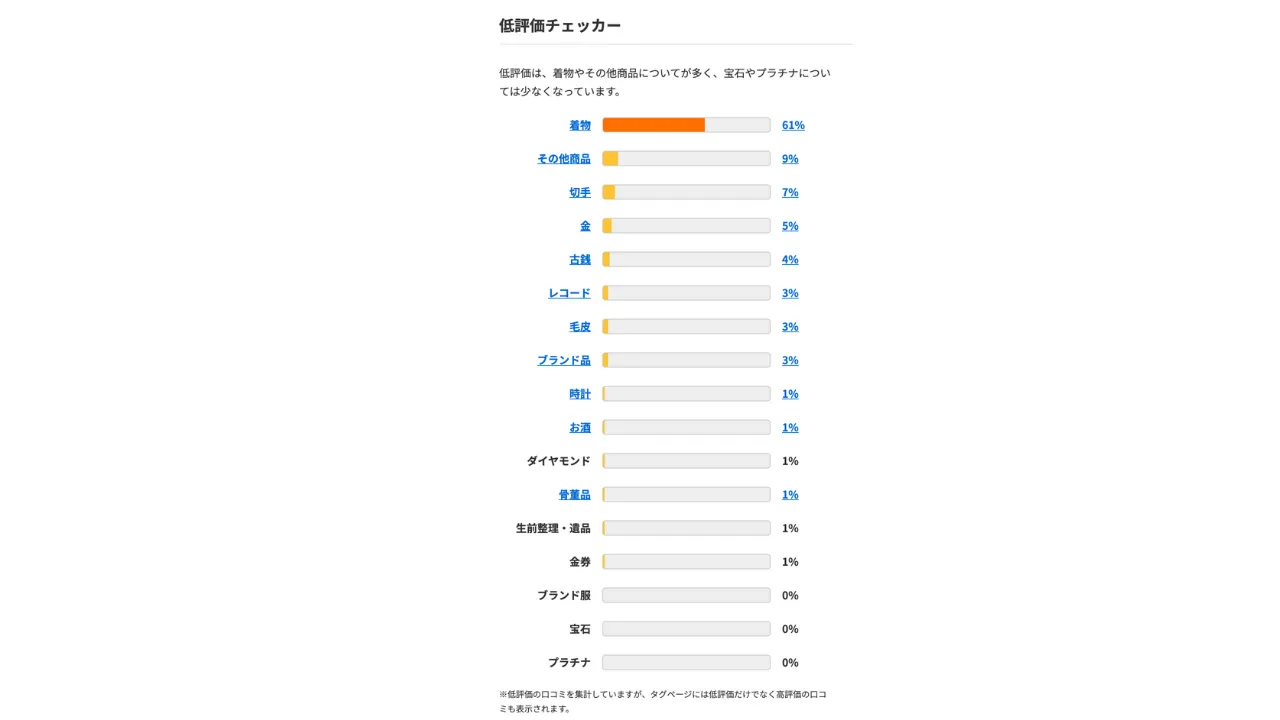Select the 時計 link
This screenshot has height=720, width=1280.
pyautogui.click(x=580, y=394)
